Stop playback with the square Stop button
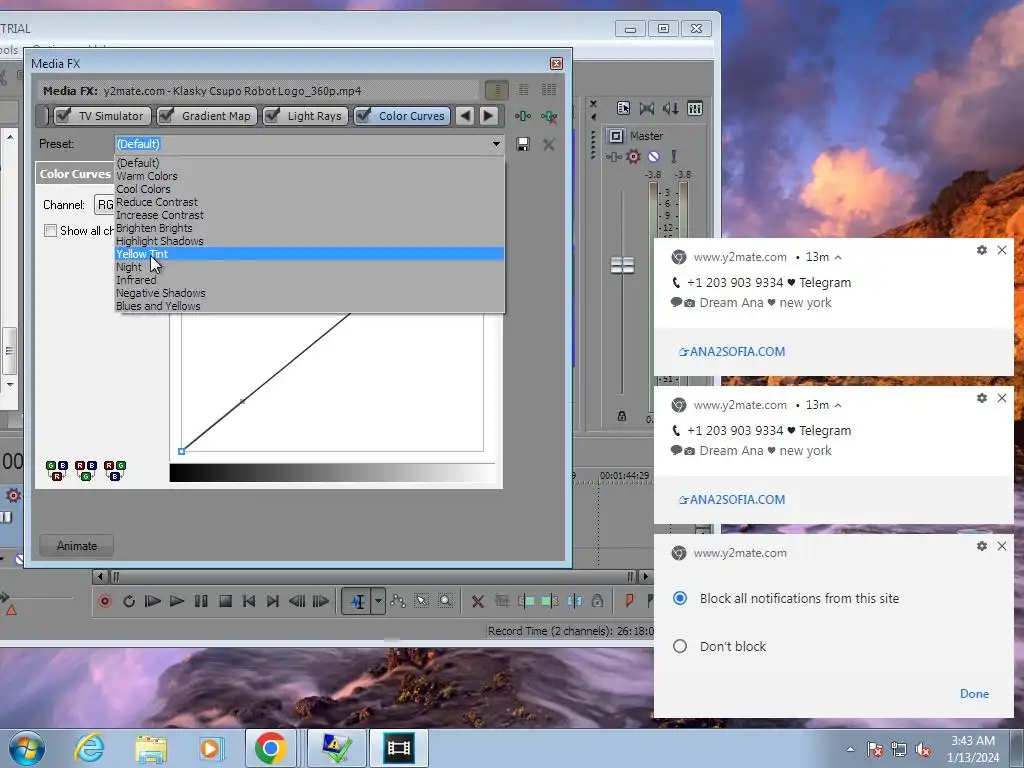Viewport: 1024px width, 768px height. coord(225,601)
